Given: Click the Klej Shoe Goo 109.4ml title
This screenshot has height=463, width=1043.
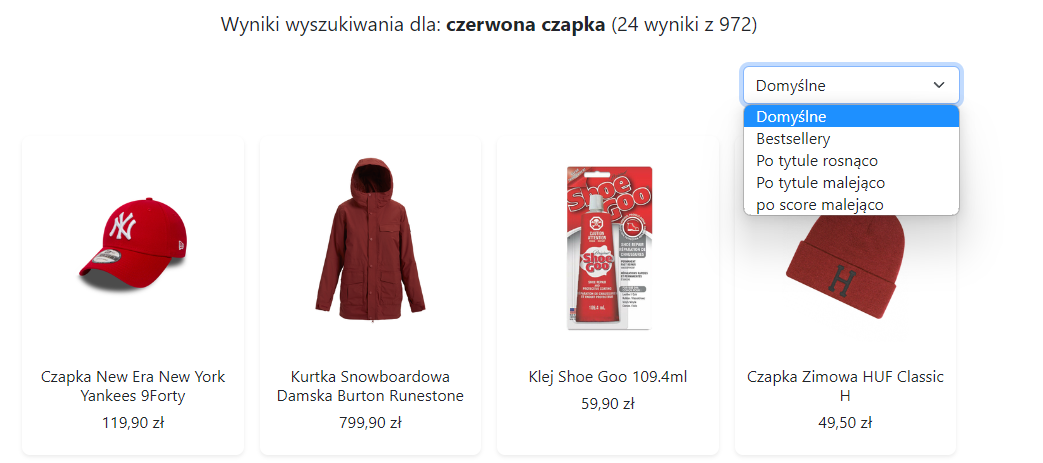Looking at the screenshot, I should pyautogui.click(x=608, y=377).
